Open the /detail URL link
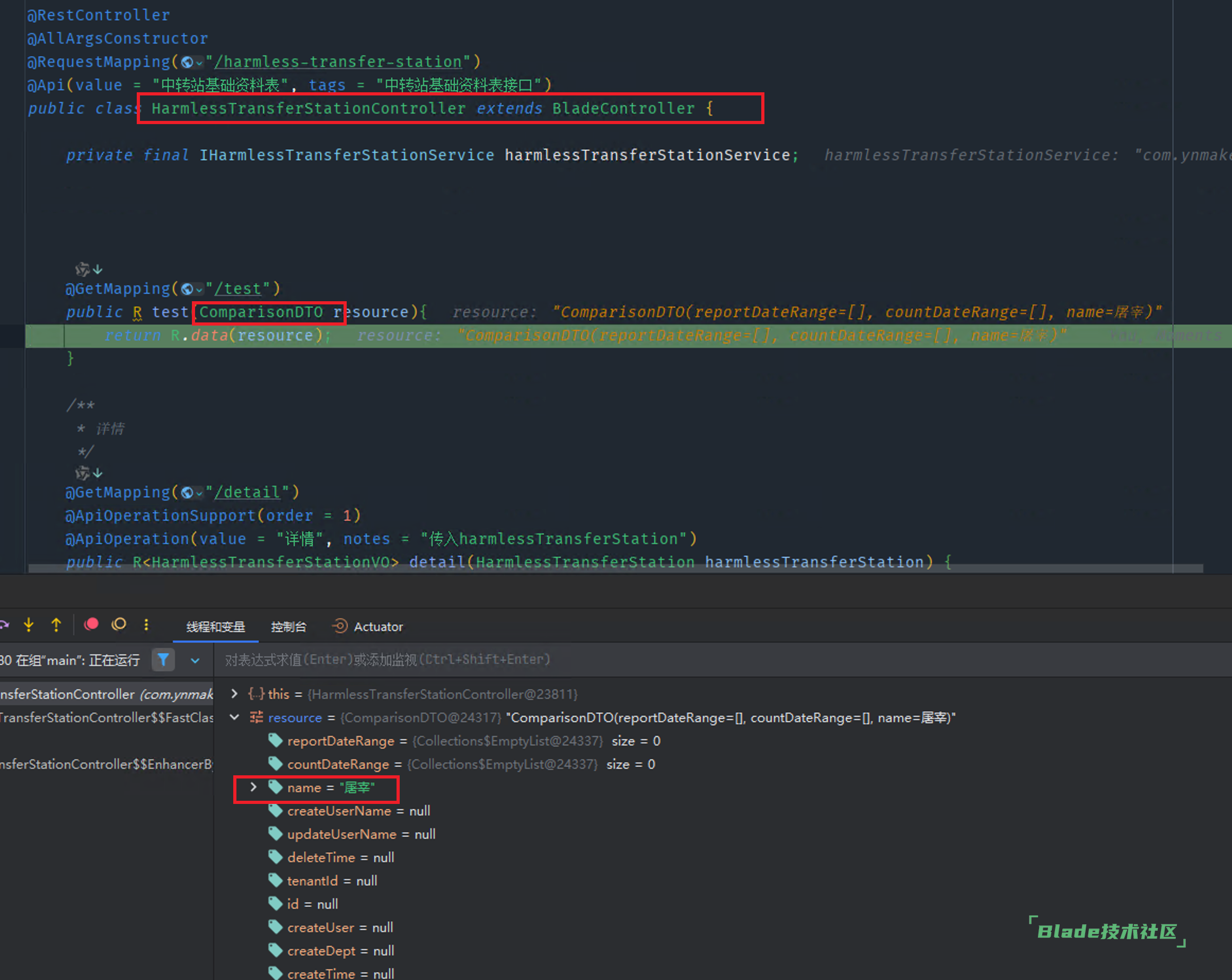 tap(248, 492)
